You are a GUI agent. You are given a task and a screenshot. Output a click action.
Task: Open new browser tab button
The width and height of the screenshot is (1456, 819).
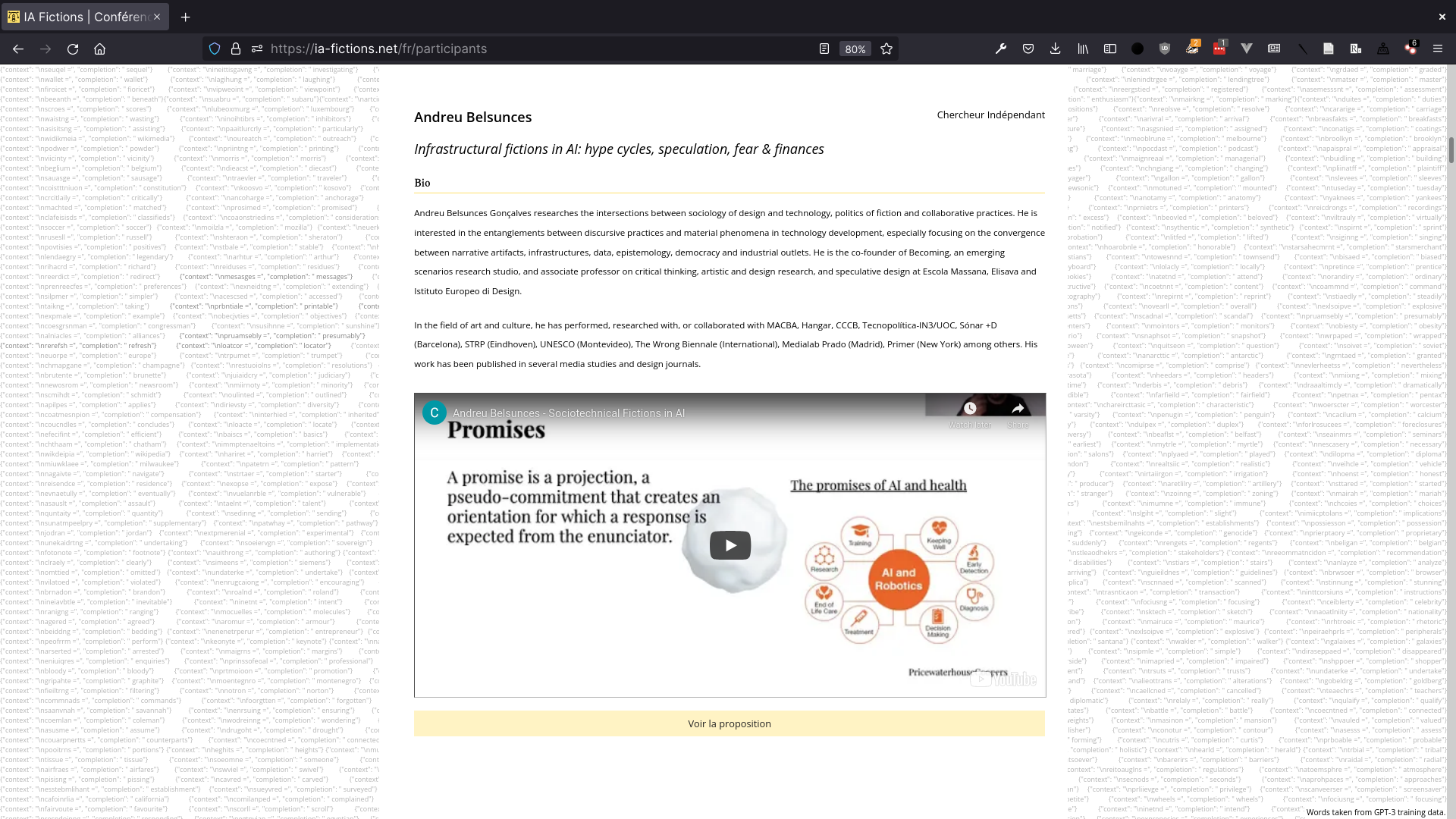pos(186,17)
